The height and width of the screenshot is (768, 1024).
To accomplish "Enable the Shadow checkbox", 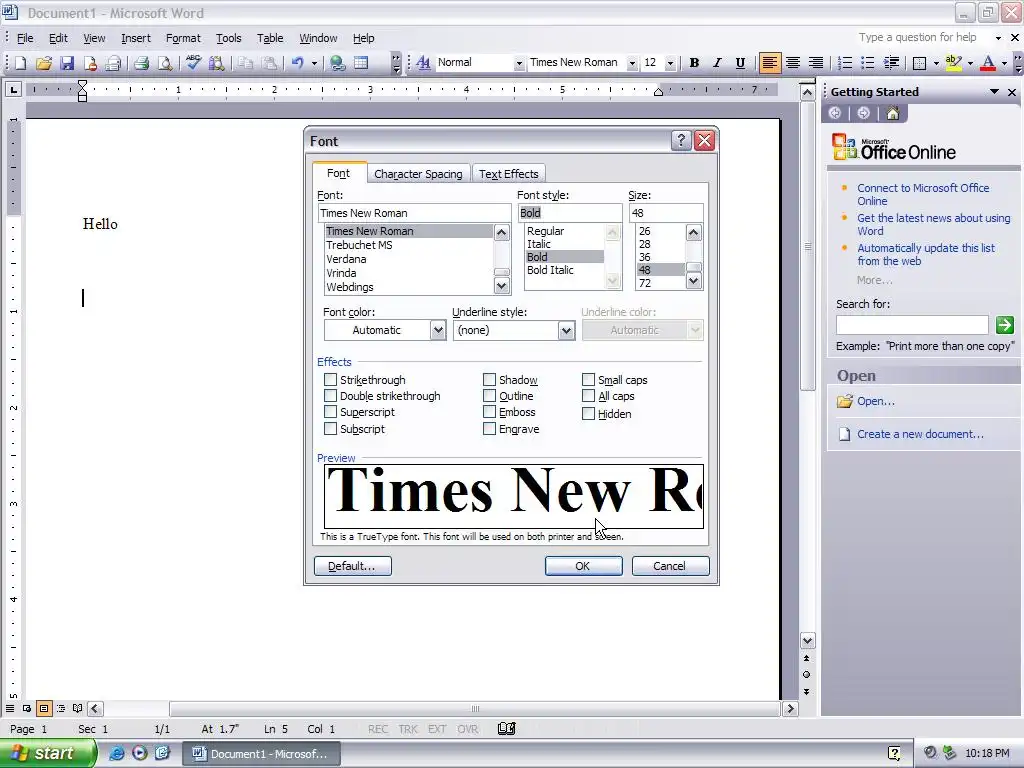I will 489,379.
